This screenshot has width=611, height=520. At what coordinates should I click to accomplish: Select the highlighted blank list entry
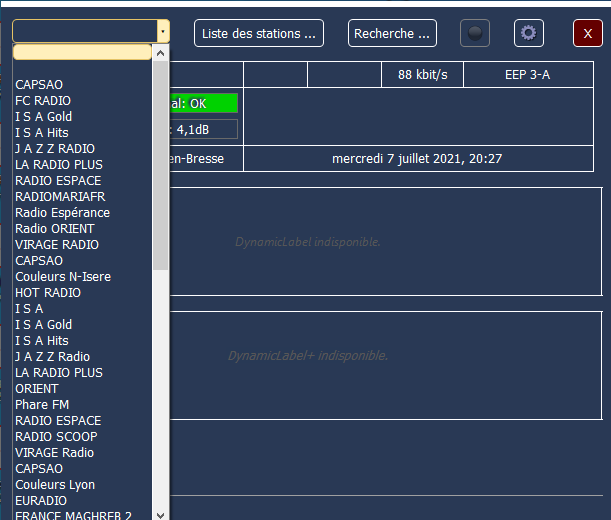click(82, 52)
